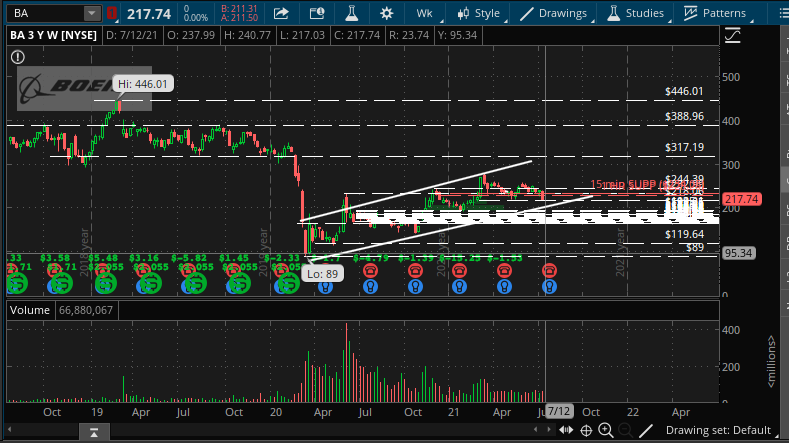
Task: Click the zoom in magnifier icon
Action: (605, 430)
